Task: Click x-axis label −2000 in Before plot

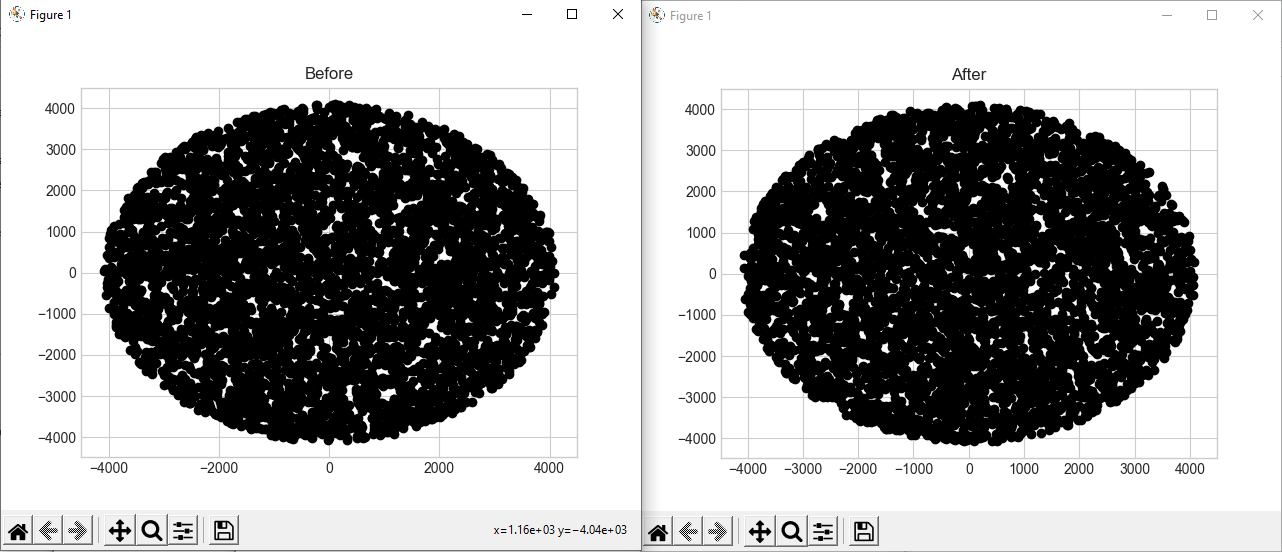Action: coord(219,468)
